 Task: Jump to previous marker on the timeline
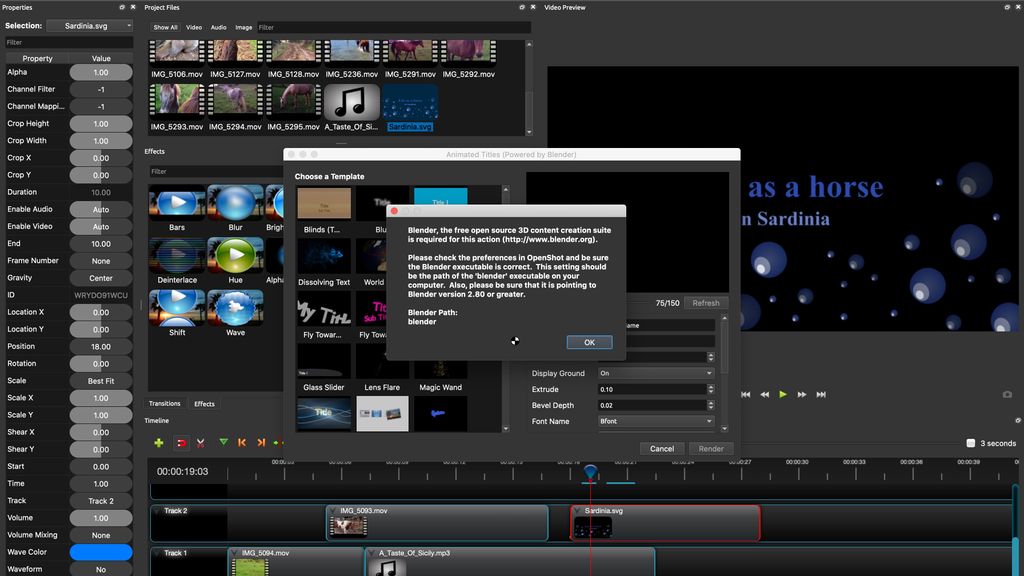241,442
